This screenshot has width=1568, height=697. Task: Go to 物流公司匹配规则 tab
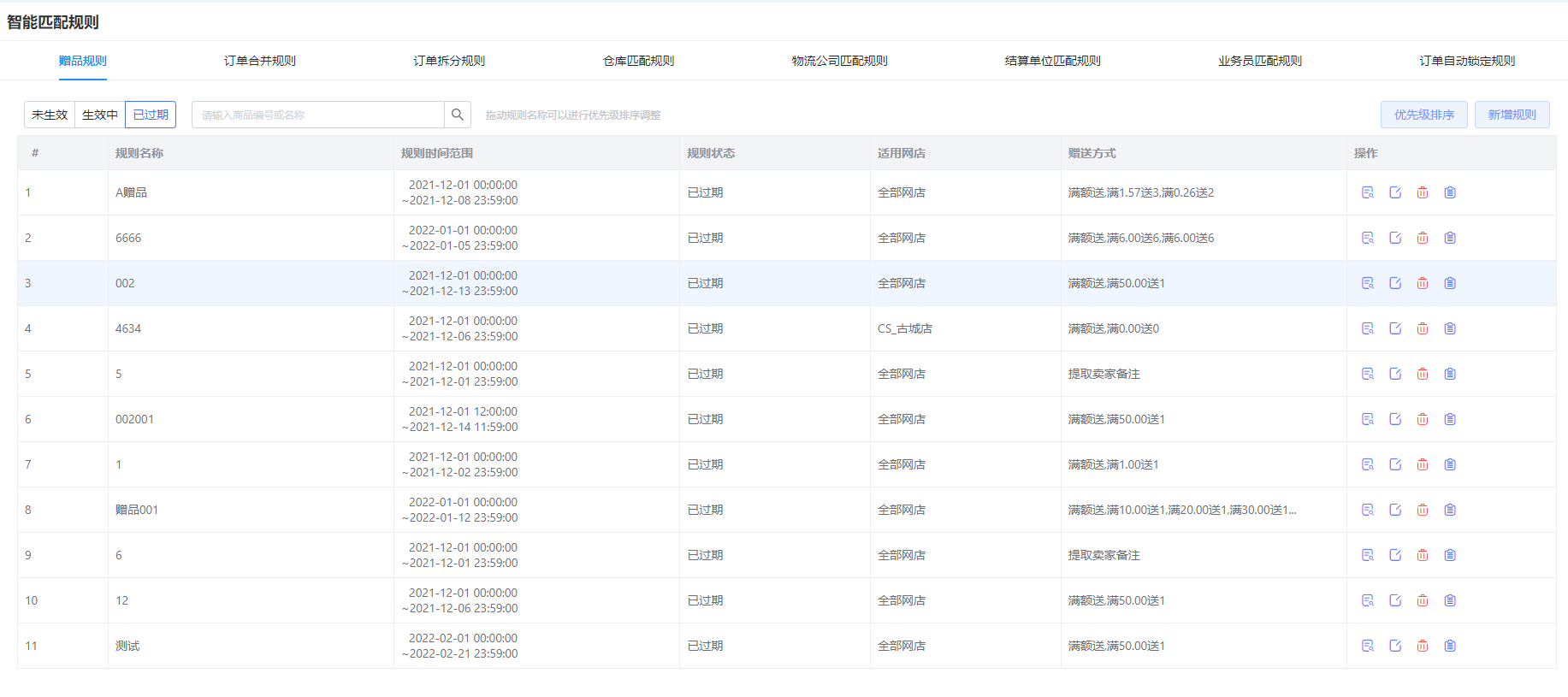point(839,61)
